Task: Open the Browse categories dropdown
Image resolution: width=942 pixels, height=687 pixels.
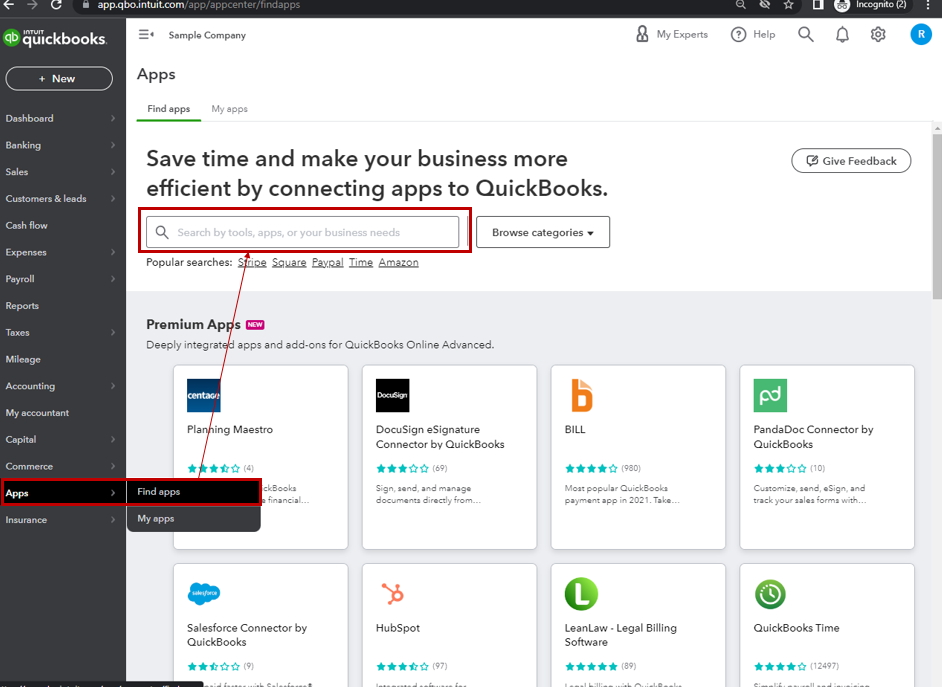Action: click(x=543, y=232)
